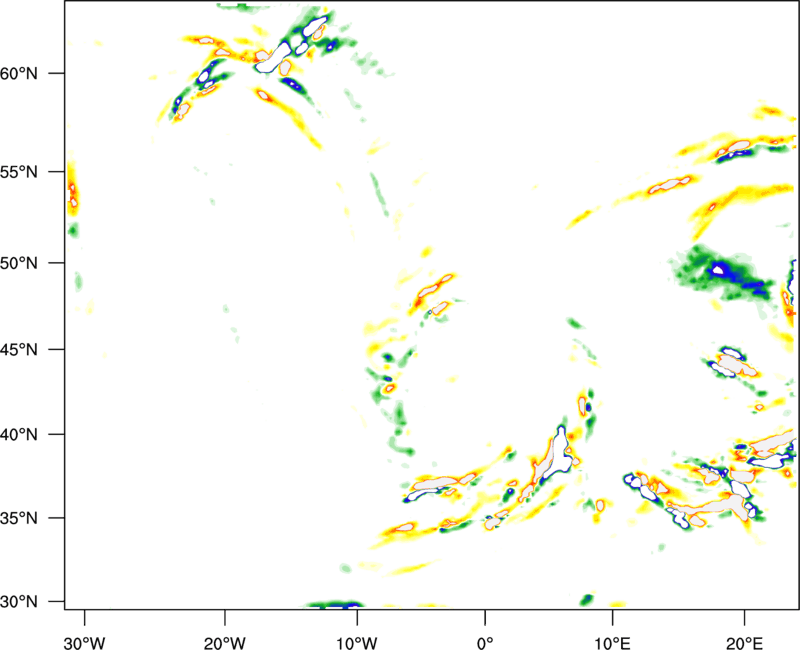Click the 40°N latitude label
Screen dimensions: 800x650
coord(19,435)
